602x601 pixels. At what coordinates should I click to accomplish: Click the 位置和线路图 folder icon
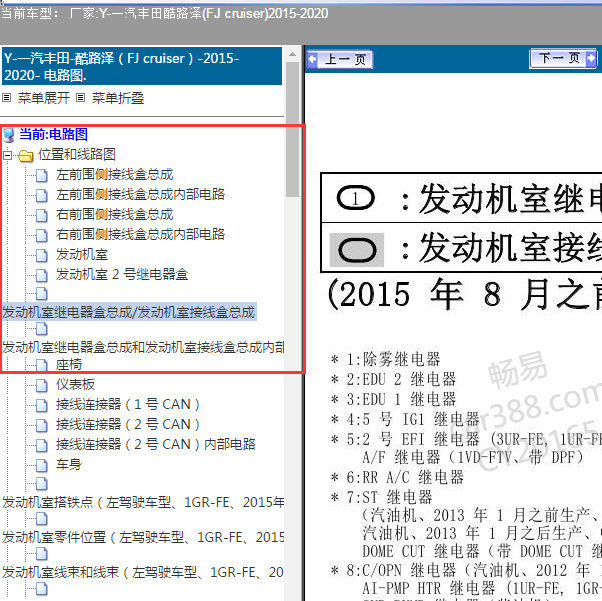coord(25,155)
